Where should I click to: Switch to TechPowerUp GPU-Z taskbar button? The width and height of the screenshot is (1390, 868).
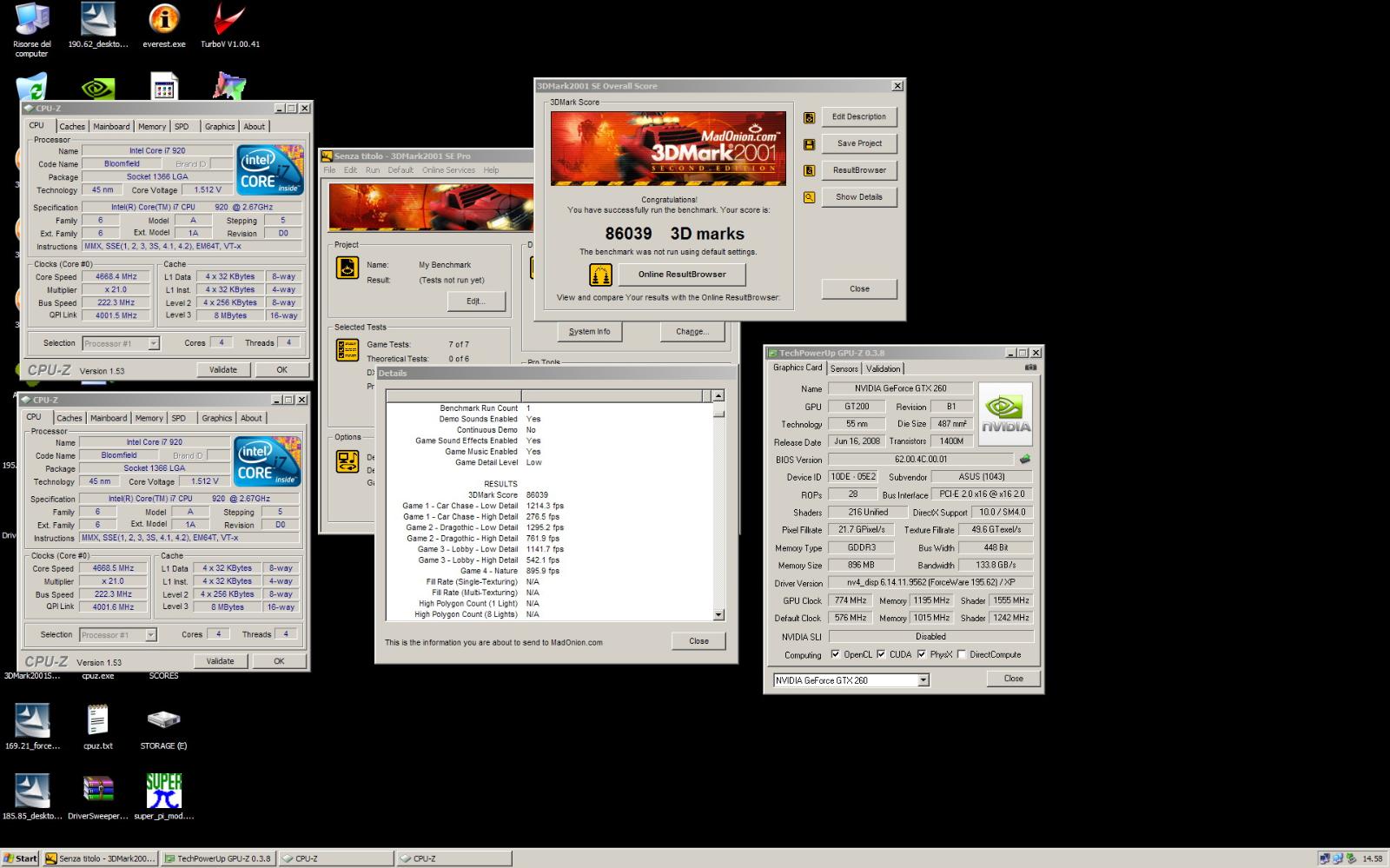217,858
